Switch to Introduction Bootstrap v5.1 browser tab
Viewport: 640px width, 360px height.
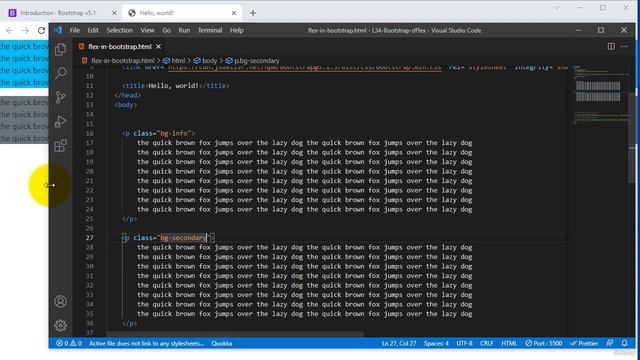[58, 13]
